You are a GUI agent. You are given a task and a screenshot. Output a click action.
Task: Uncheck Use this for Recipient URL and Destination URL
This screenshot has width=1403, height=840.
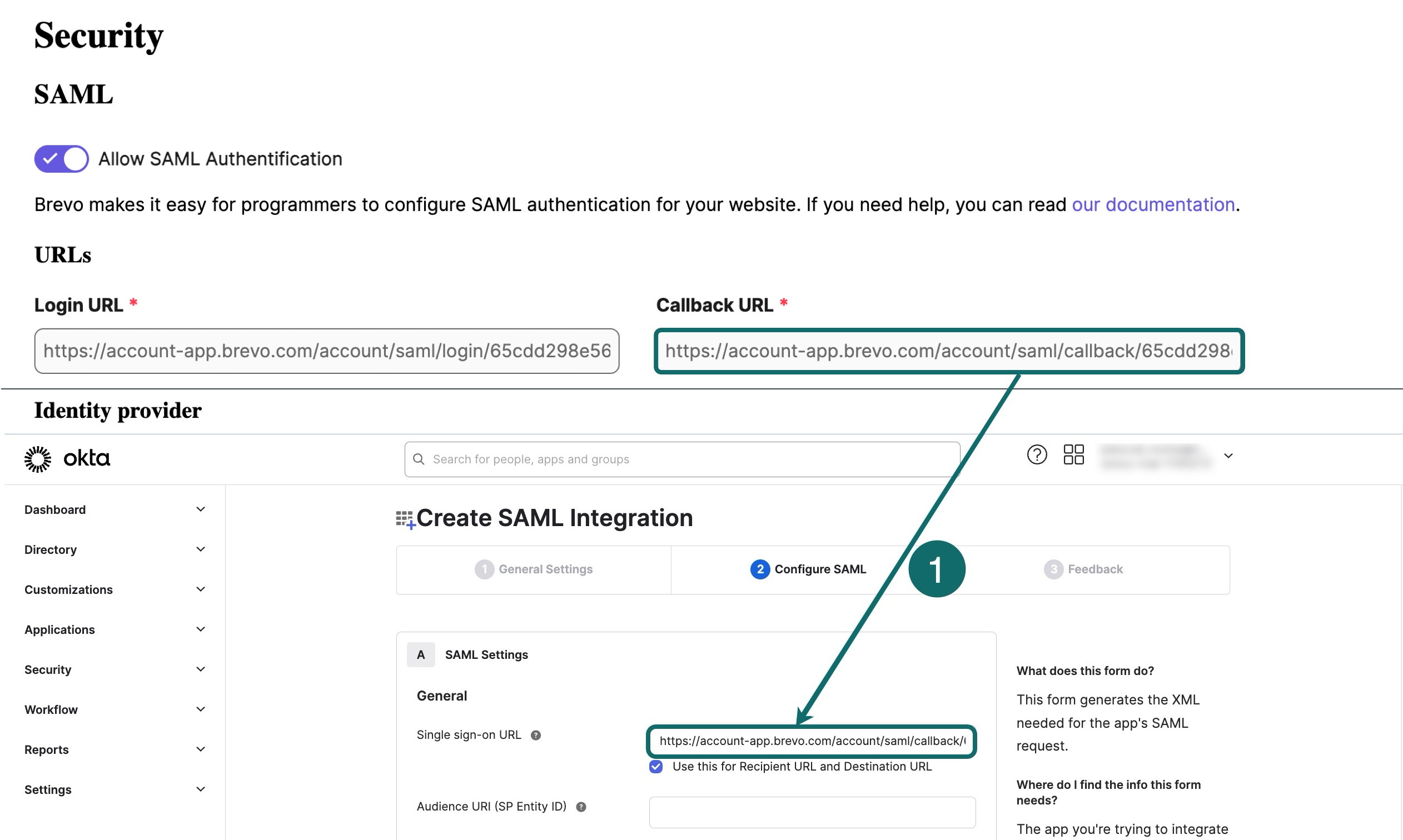point(655,767)
